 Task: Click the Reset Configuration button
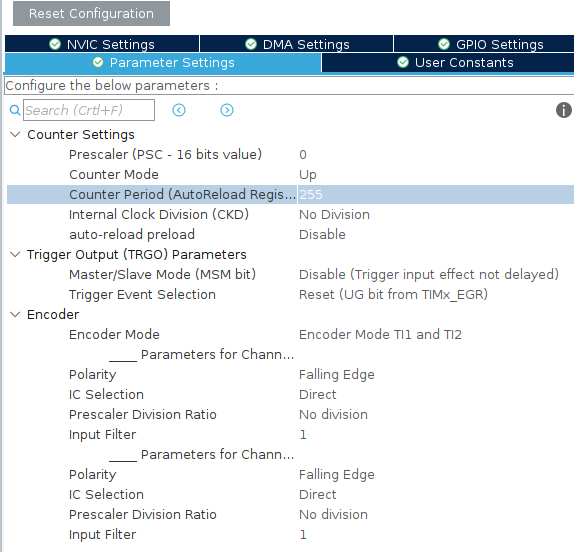coord(91,14)
